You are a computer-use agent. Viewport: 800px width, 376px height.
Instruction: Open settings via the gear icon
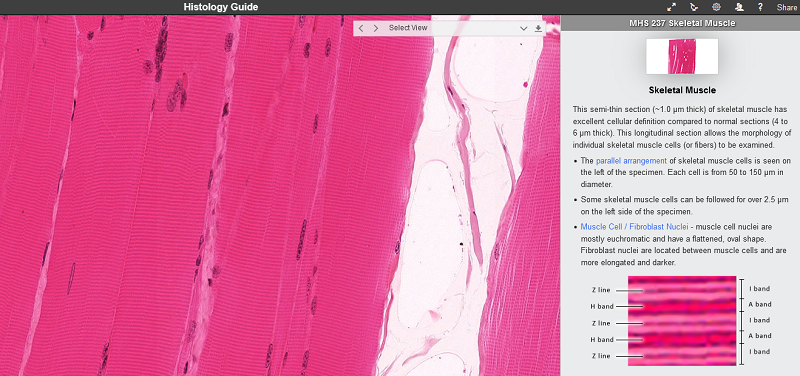coord(716,7)
